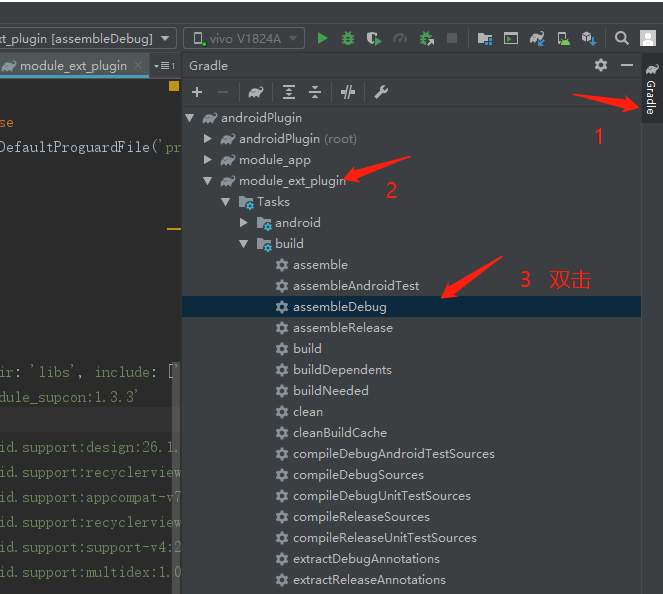This screenshot has width=663, height=594.
Task: Click the yellow warning marker in editor
Action: click(174, 86)
